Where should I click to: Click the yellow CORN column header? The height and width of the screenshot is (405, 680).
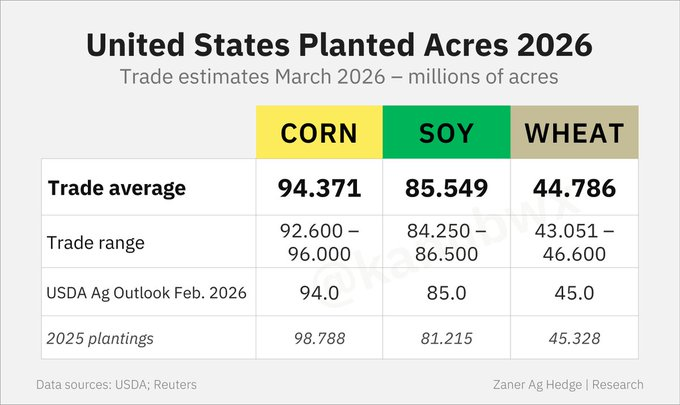pyautogui.click(x=319, y=133)
